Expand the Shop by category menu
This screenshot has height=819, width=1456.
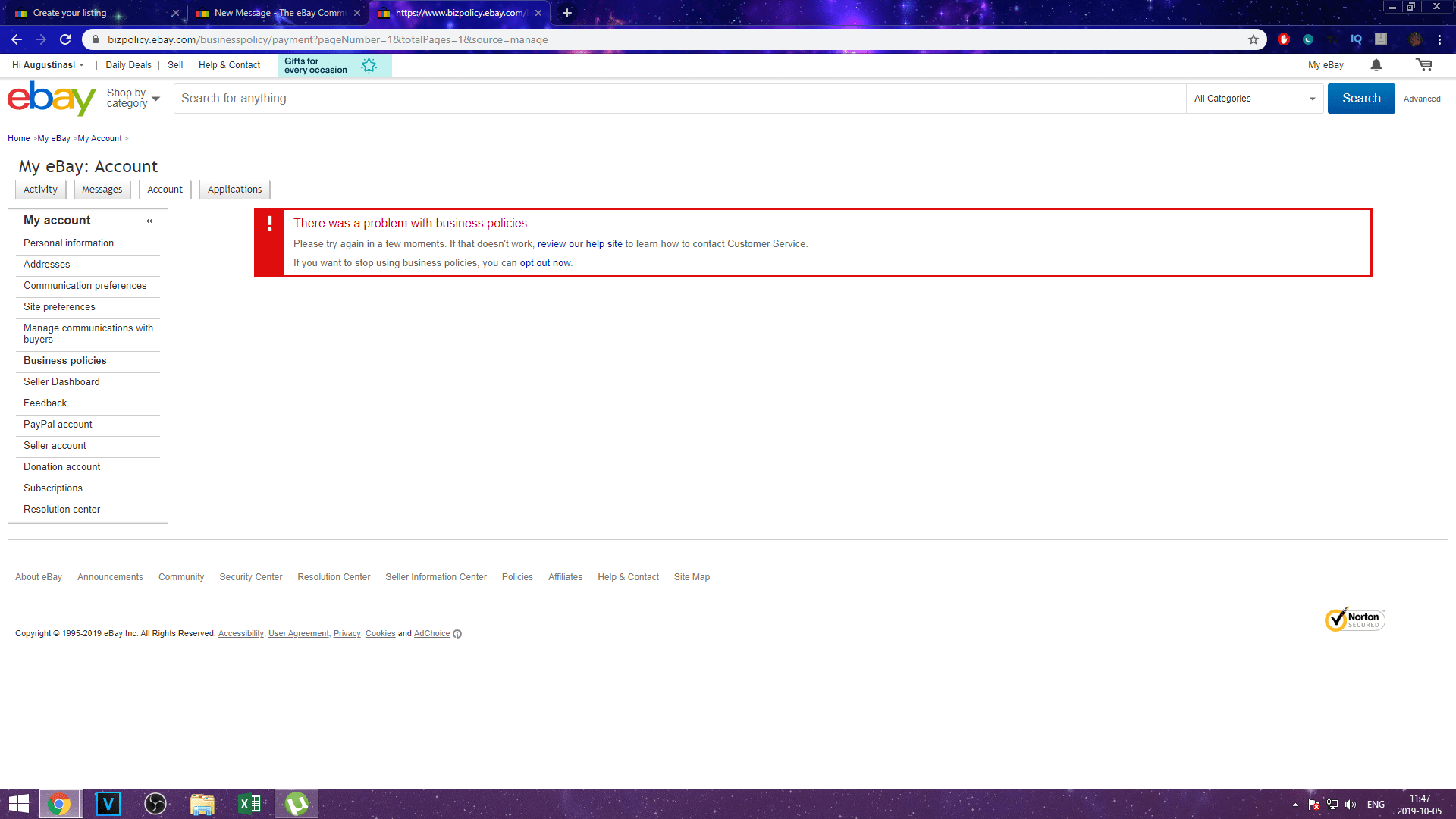coord(133,97)
